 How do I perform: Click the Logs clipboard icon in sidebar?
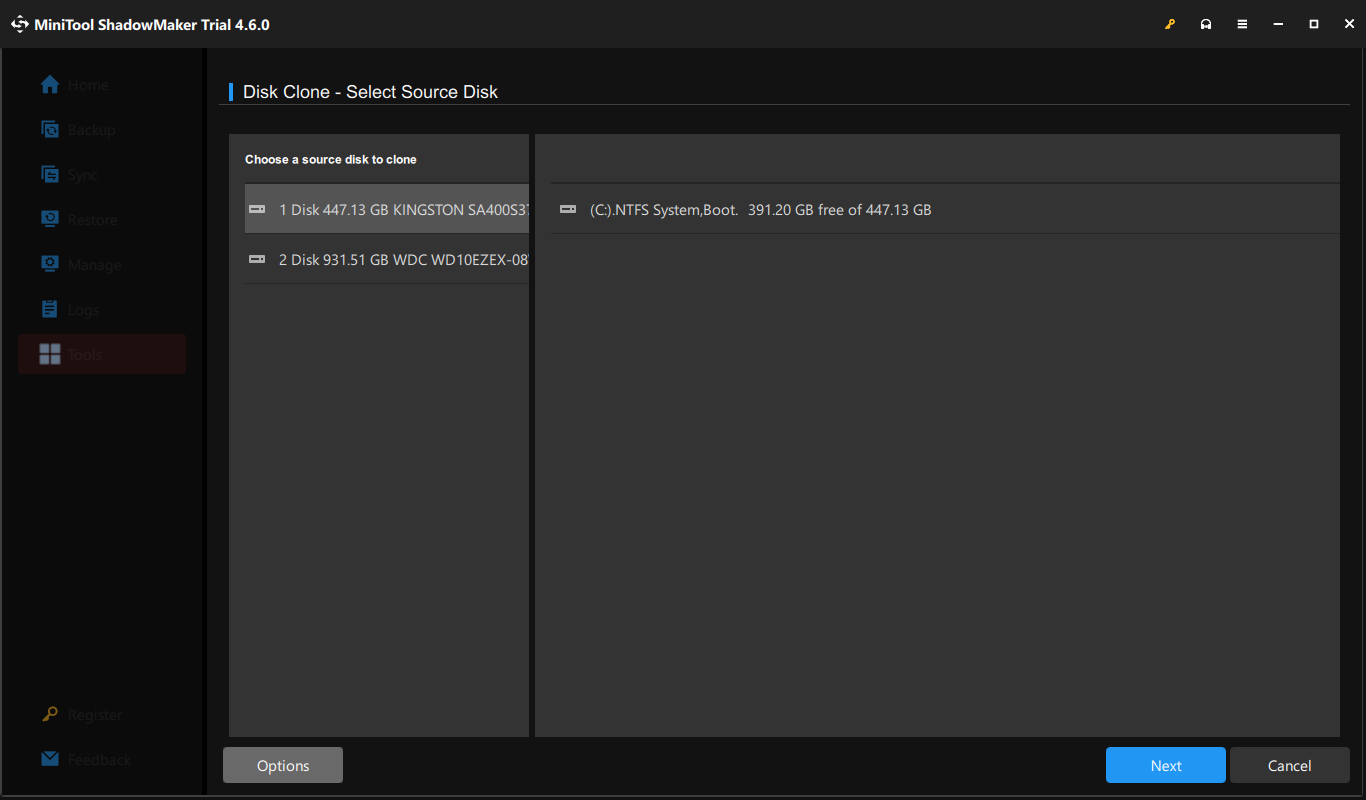(x=50, y=309)
